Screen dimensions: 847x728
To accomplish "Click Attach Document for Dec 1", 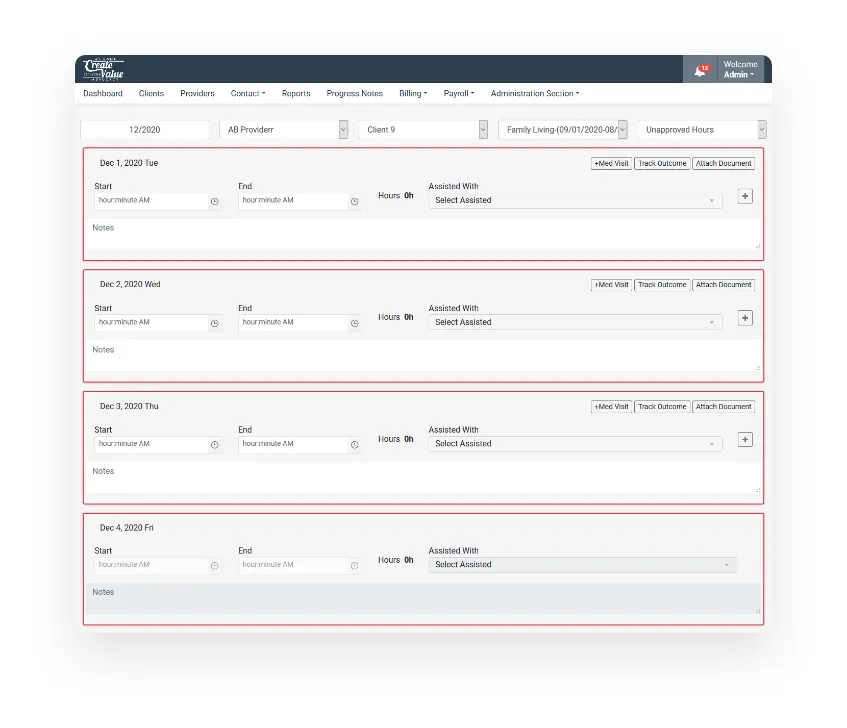I will 723,163.
